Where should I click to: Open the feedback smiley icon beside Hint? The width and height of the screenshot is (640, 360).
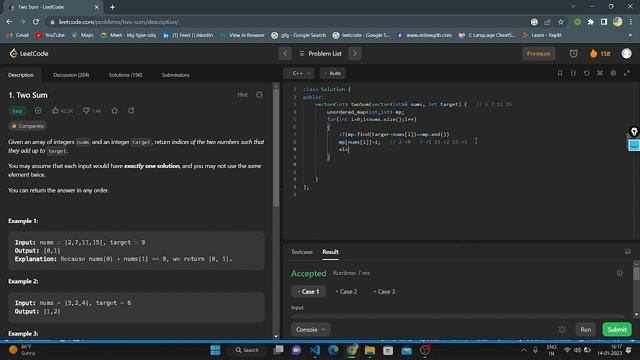pyautogui.click(x=259, y=95)
